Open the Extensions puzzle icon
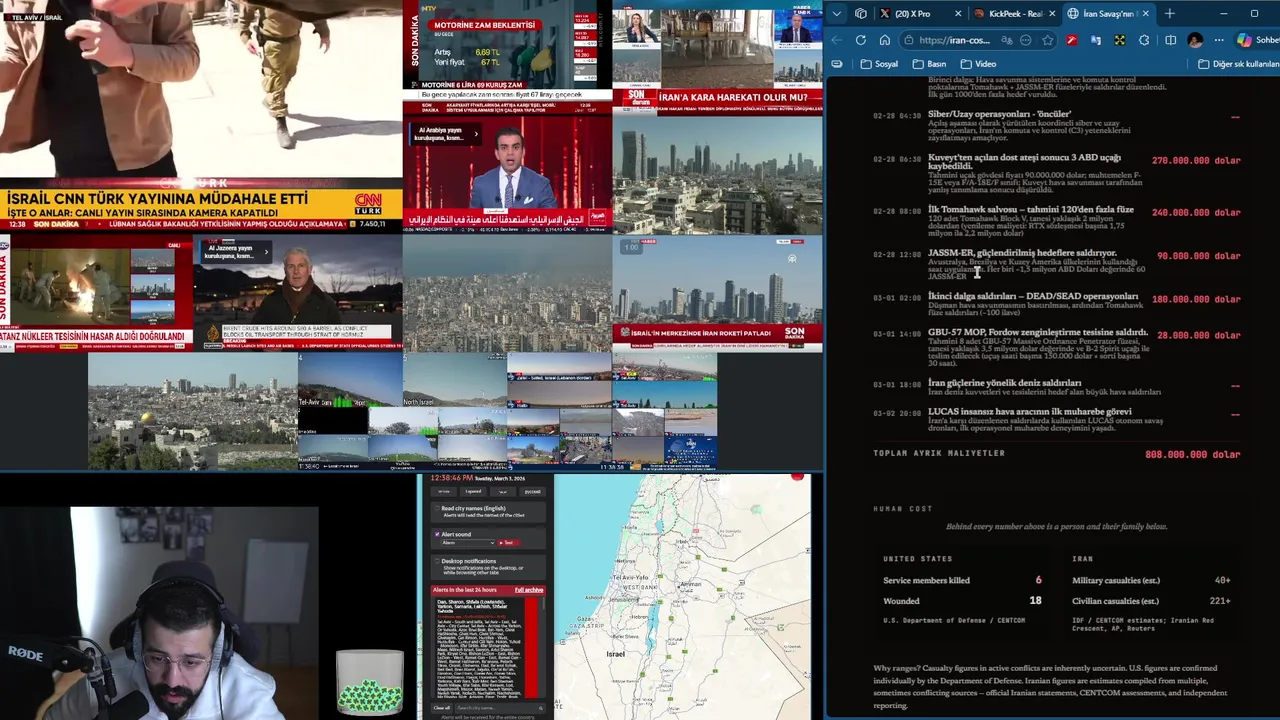Image resolution: width=1280 pixels, height=720 pixels. [1145, 40]
